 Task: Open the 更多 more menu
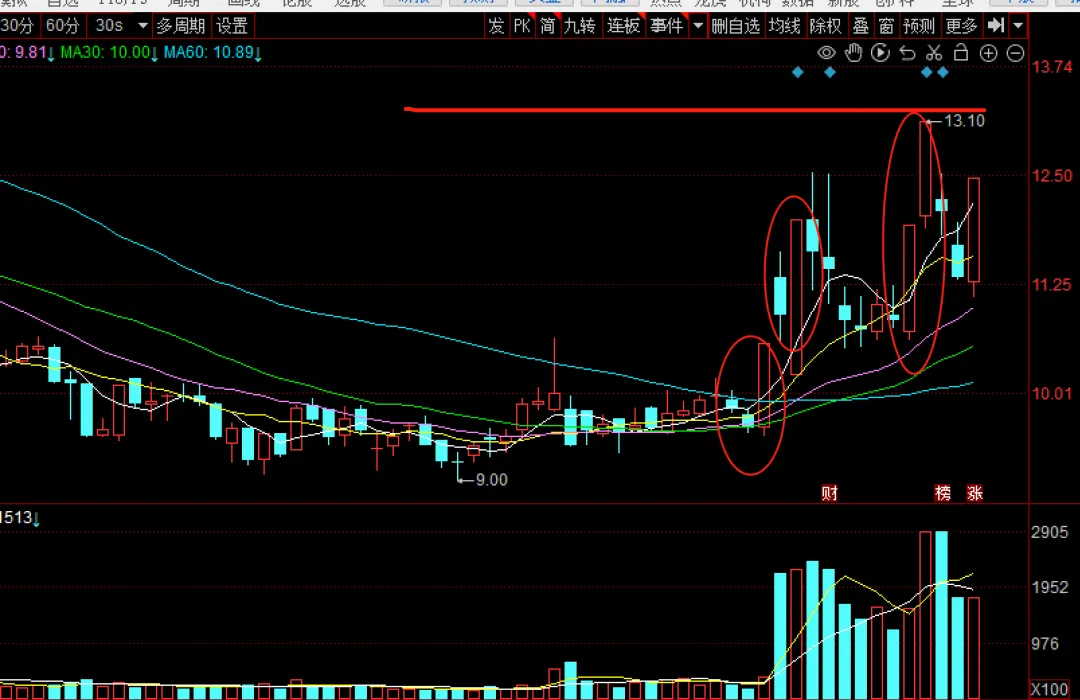point(962,26)
